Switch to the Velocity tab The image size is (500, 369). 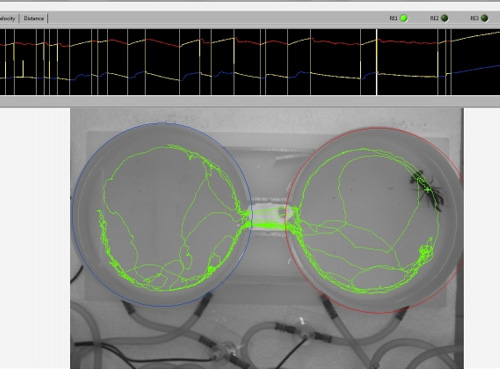[8, 18]
